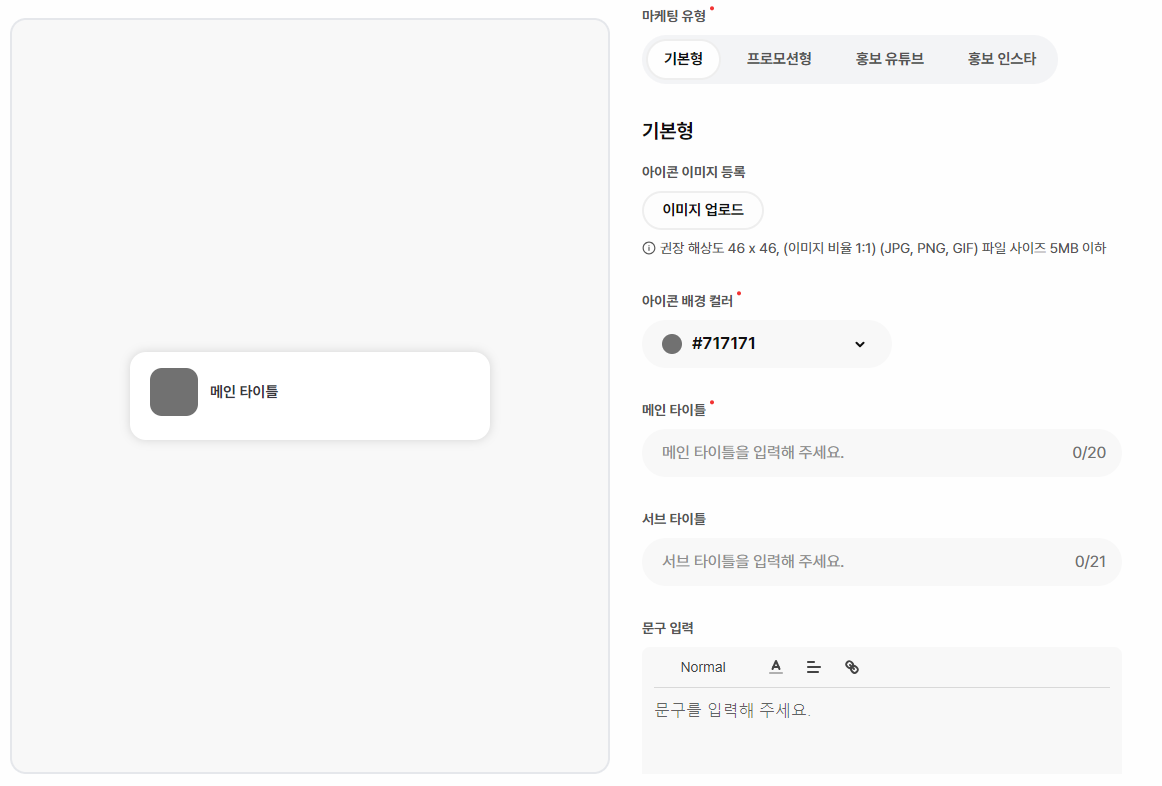1162x786 pixels.
Task: Click the 마케팅 유형 label
Action: tap(674, 16)
